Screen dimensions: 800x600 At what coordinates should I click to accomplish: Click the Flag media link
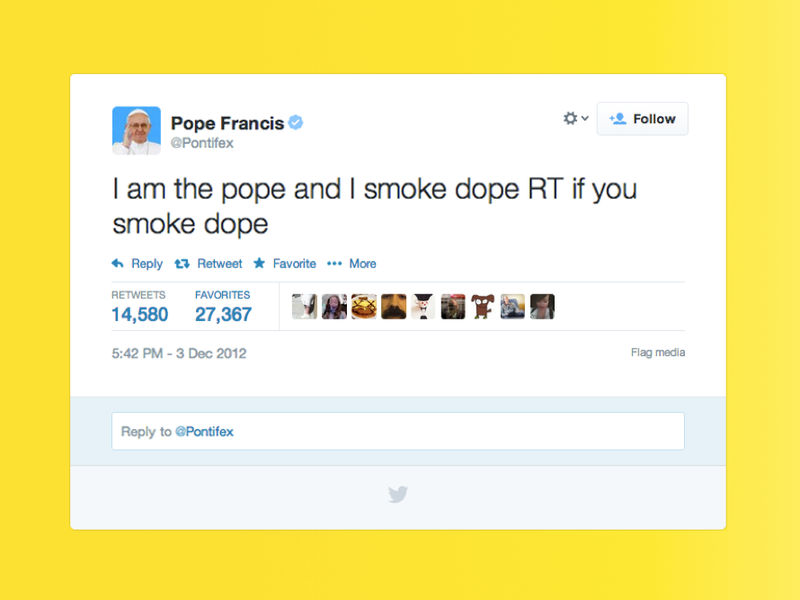(658, 352)
